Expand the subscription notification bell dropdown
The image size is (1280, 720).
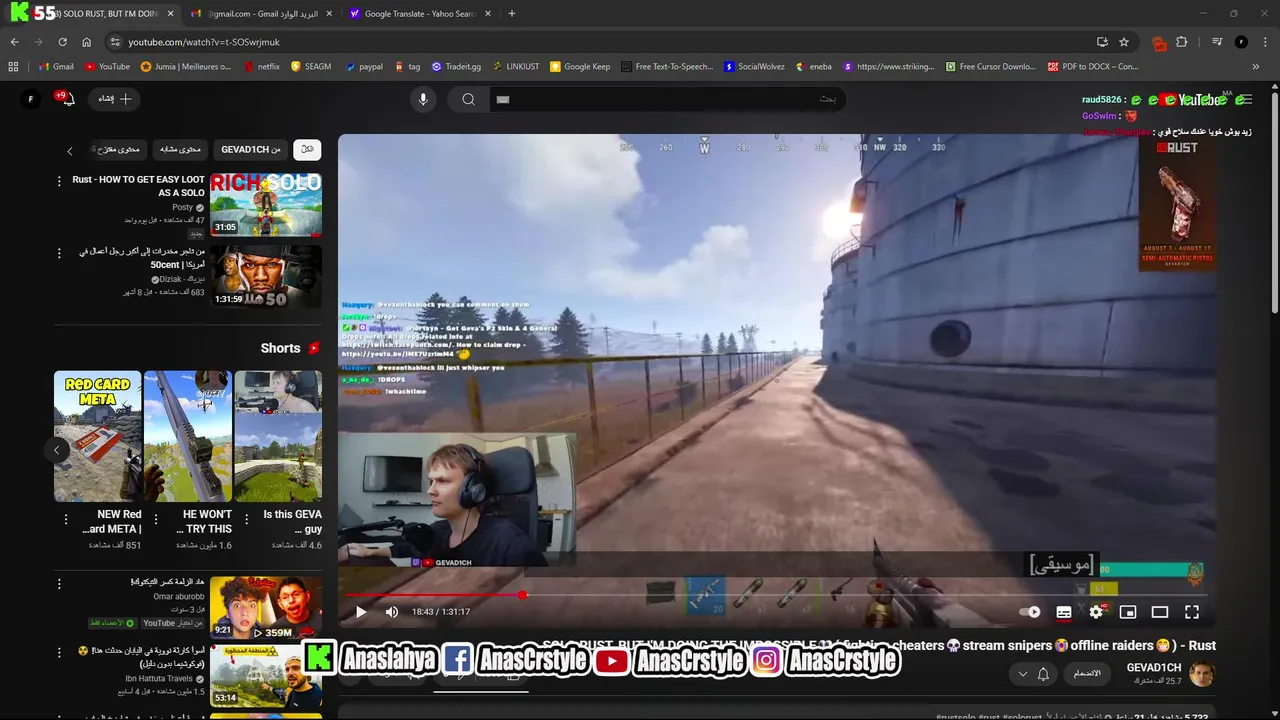tap(1033, 674)
